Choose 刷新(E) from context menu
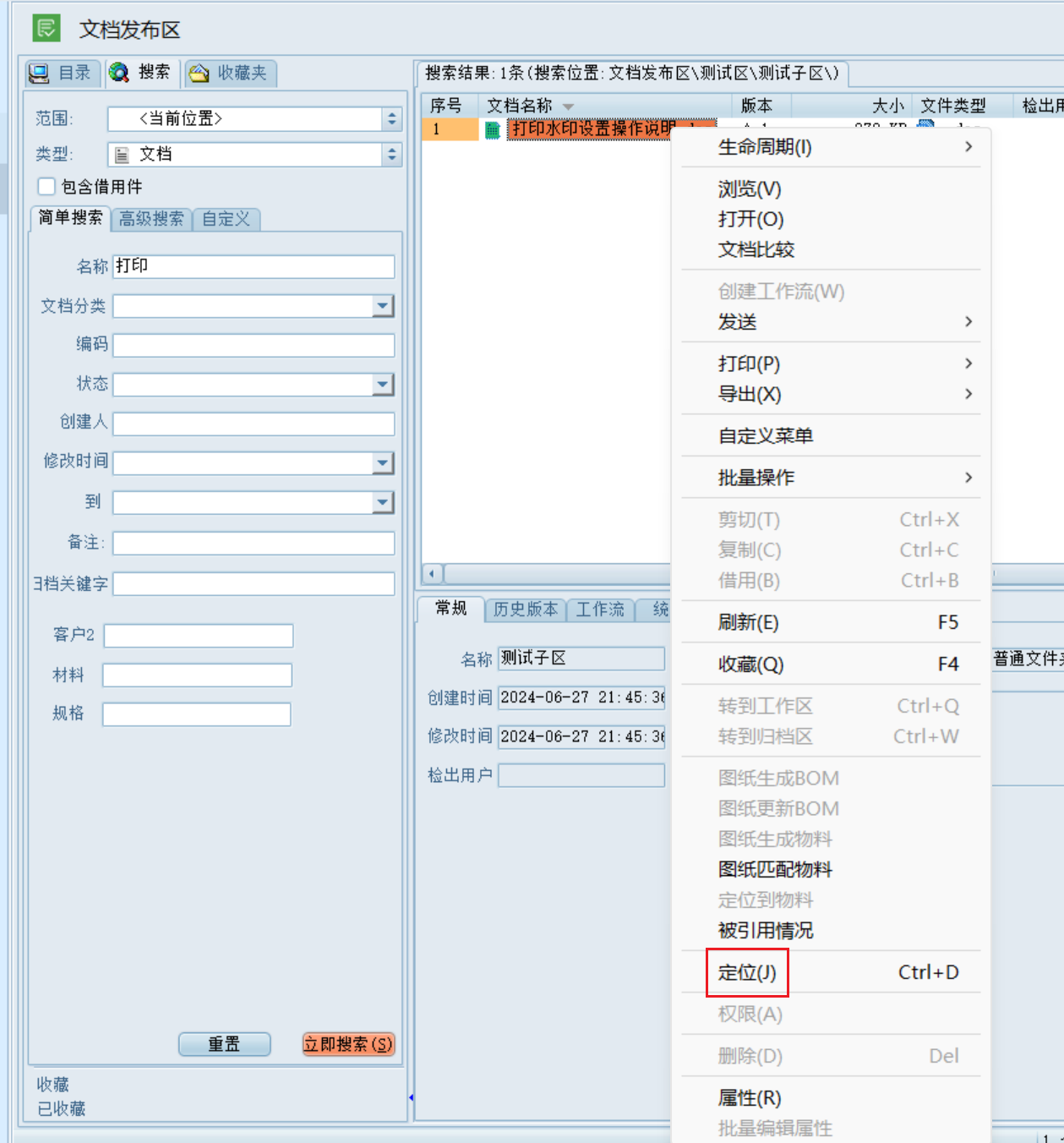 tap(831, 622)
